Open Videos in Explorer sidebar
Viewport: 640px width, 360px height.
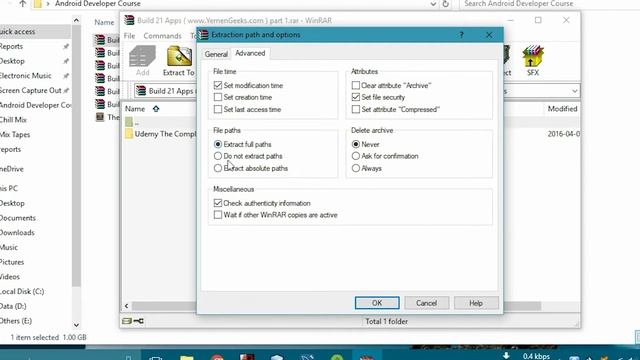(x=10, y=277)
